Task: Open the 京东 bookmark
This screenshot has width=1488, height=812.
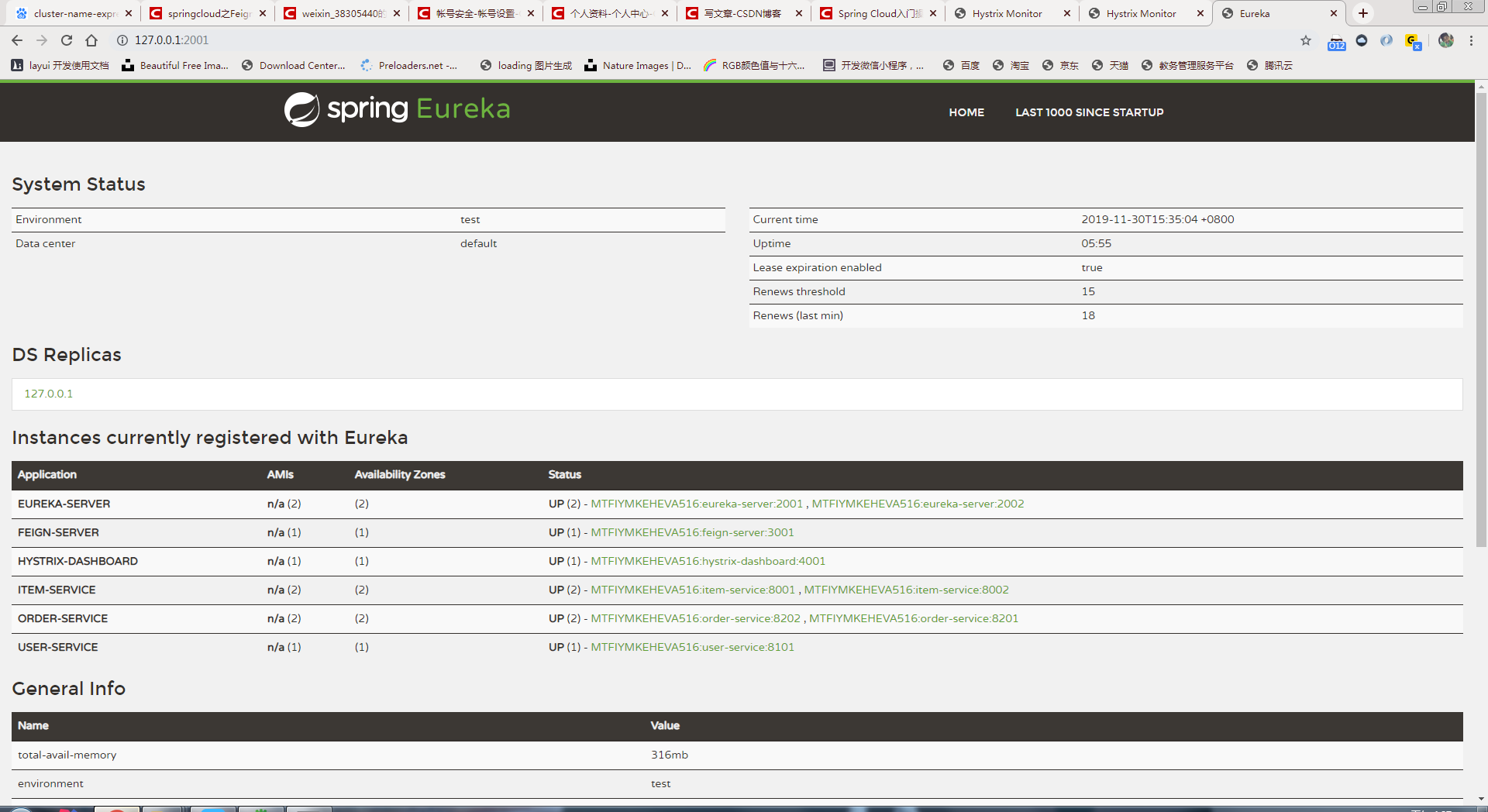Action: click(x=1060, y=66)
